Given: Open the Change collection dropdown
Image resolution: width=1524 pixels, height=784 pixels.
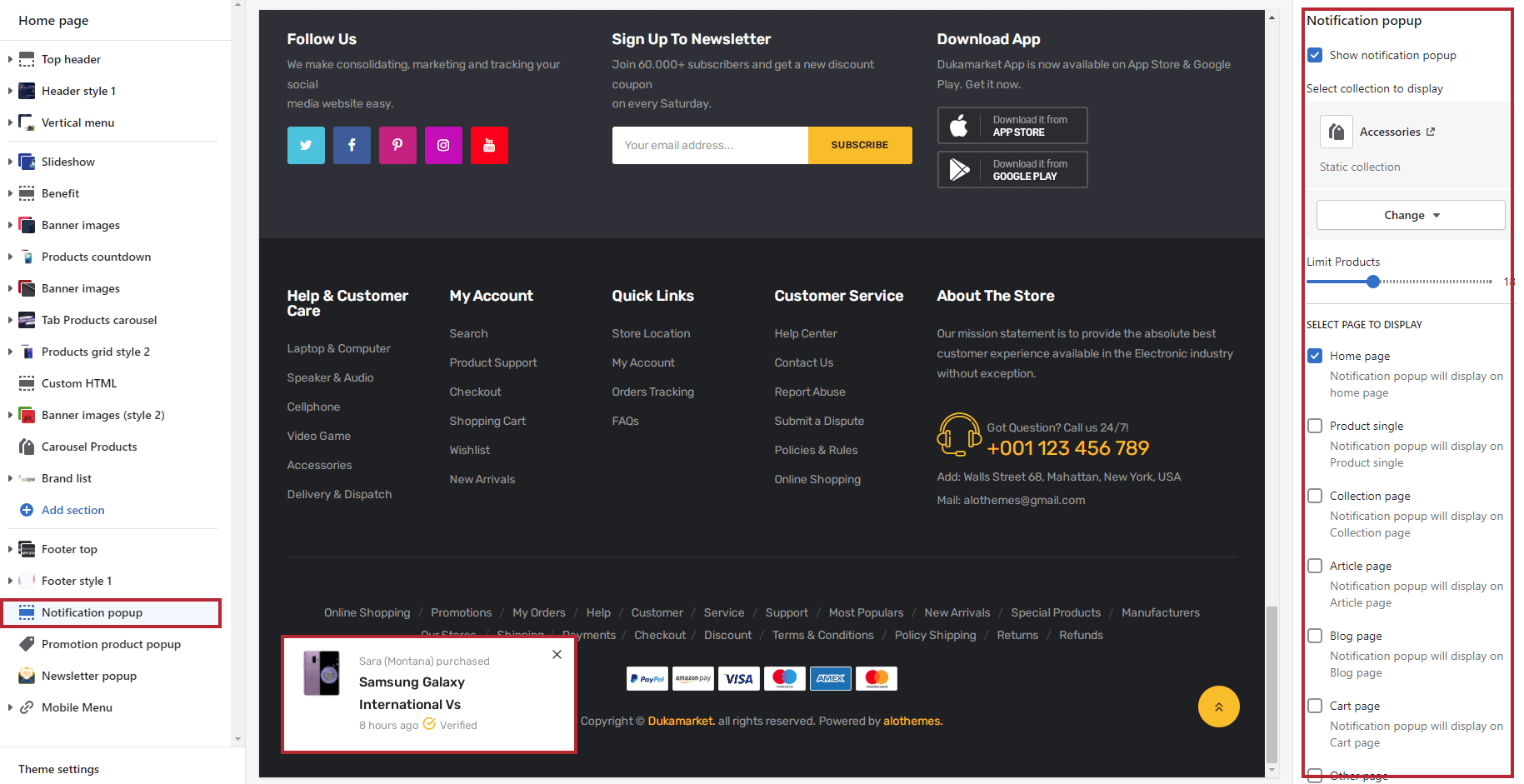Looking at the screenshot, I should [x=1411, y=215].
